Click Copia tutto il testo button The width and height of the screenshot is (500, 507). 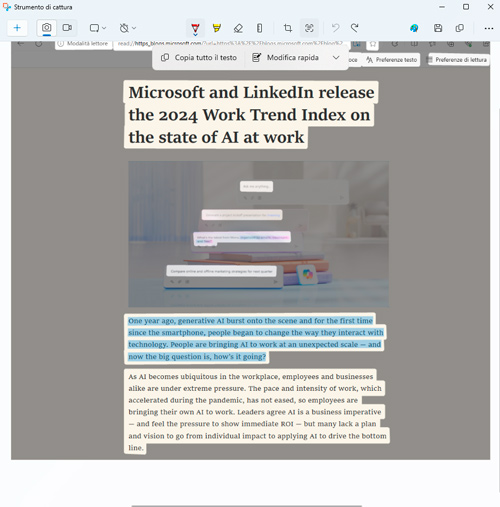click(199, 58)
